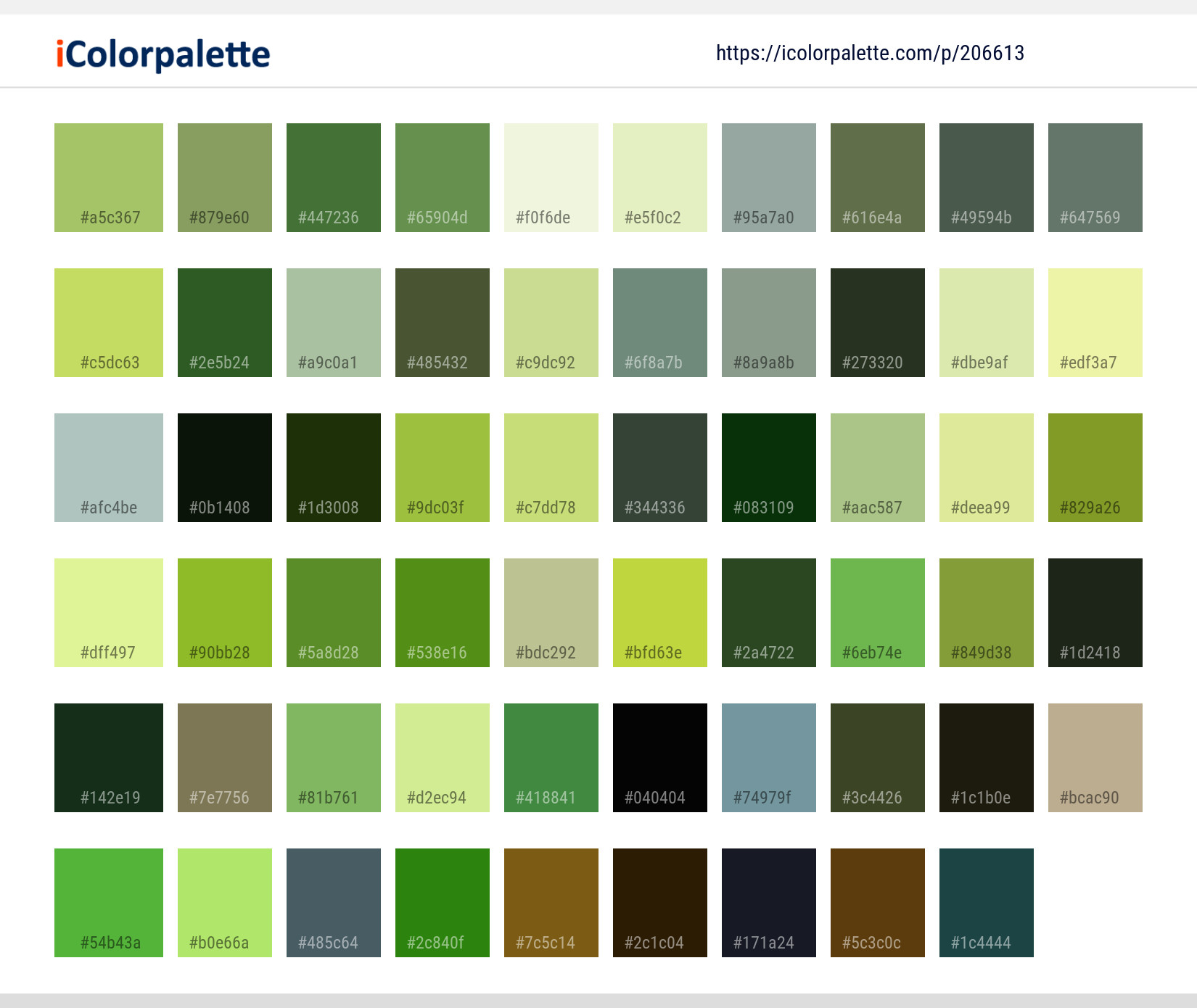The width and height of the screenshot is (1197, 1008).
Task: Click the #418841 swatch
Action: click(x=551, y=758)
